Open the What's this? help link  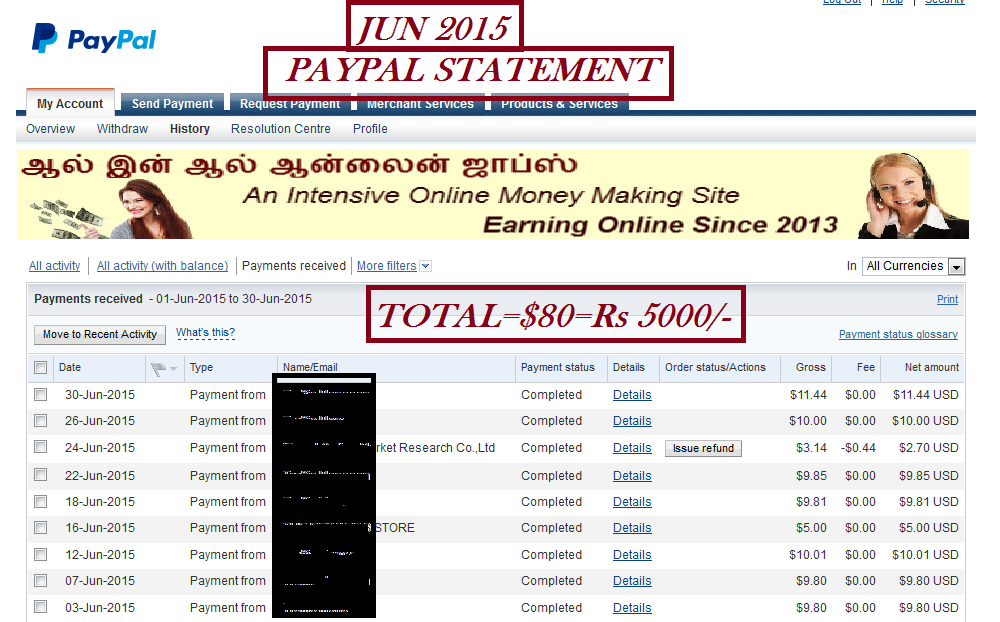coord(205,332)
